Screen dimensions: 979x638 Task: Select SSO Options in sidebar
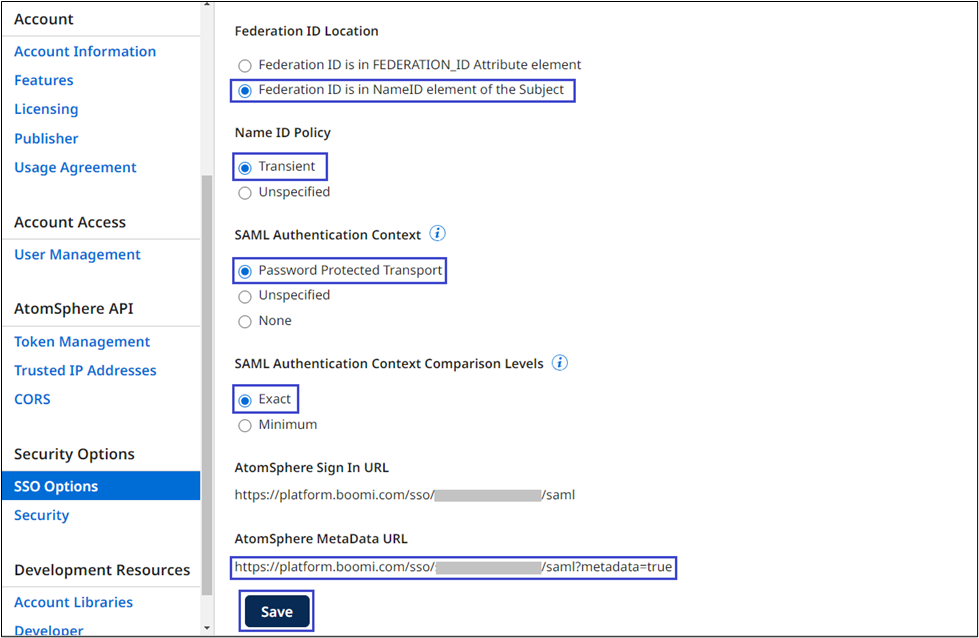click(x=56, y=487)
